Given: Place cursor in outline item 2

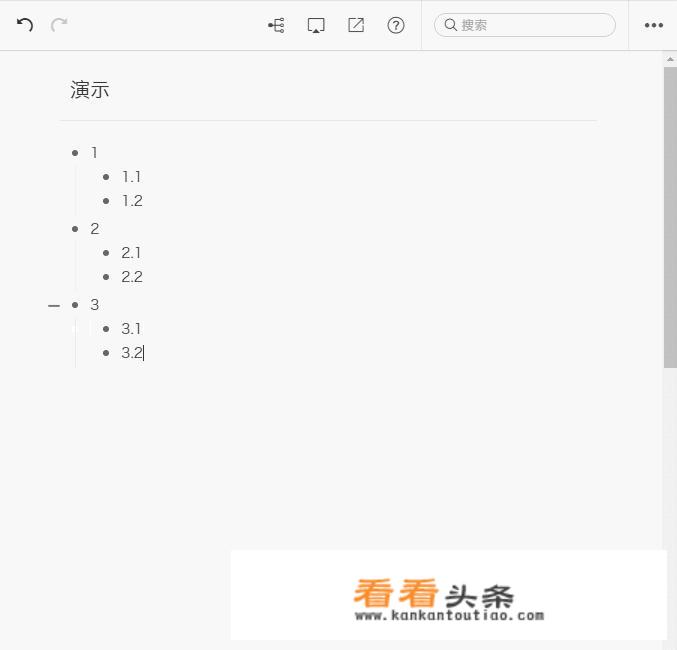Looking at the screenshot, I should tap(95, 228).
